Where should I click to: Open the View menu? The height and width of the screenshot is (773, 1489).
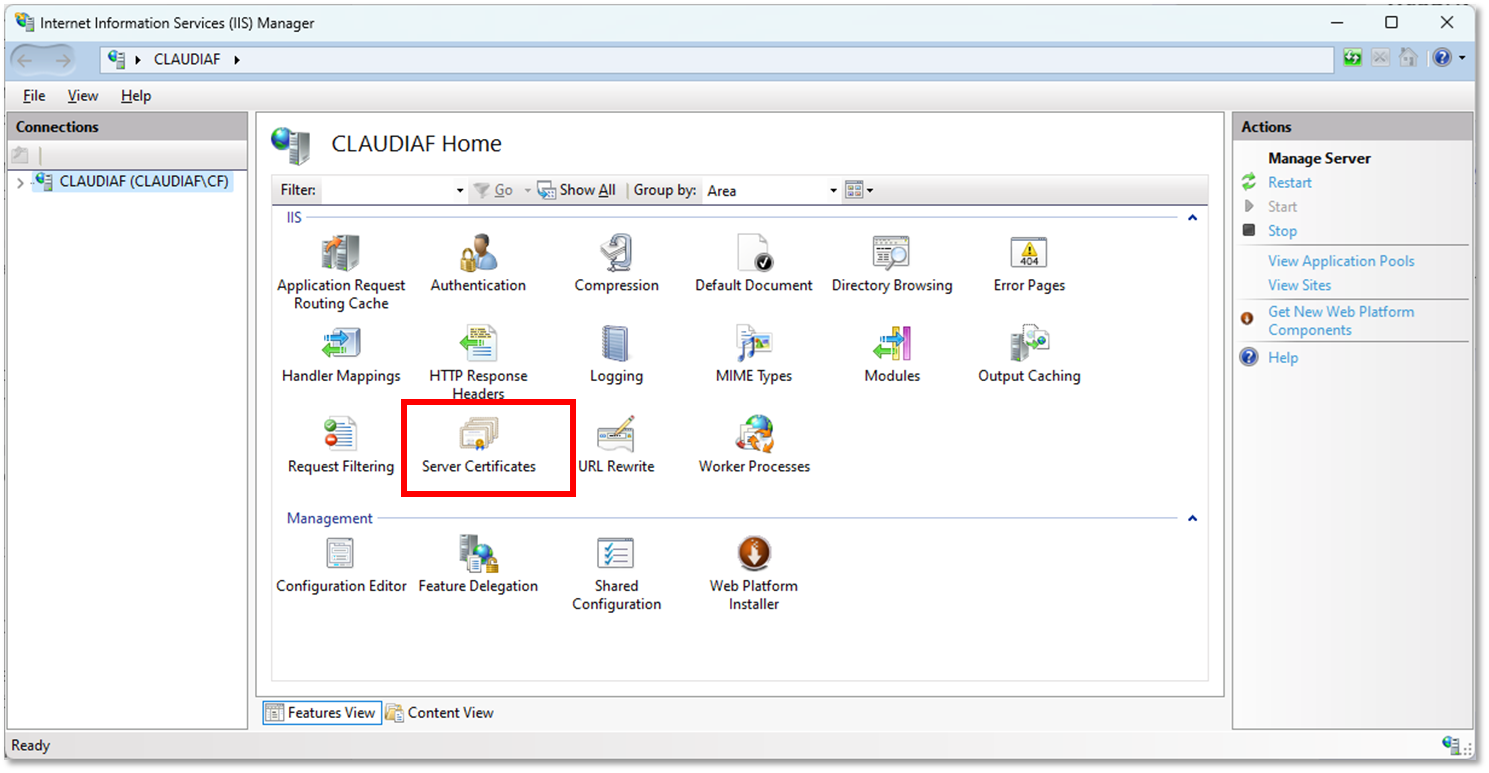coord(83,96)
